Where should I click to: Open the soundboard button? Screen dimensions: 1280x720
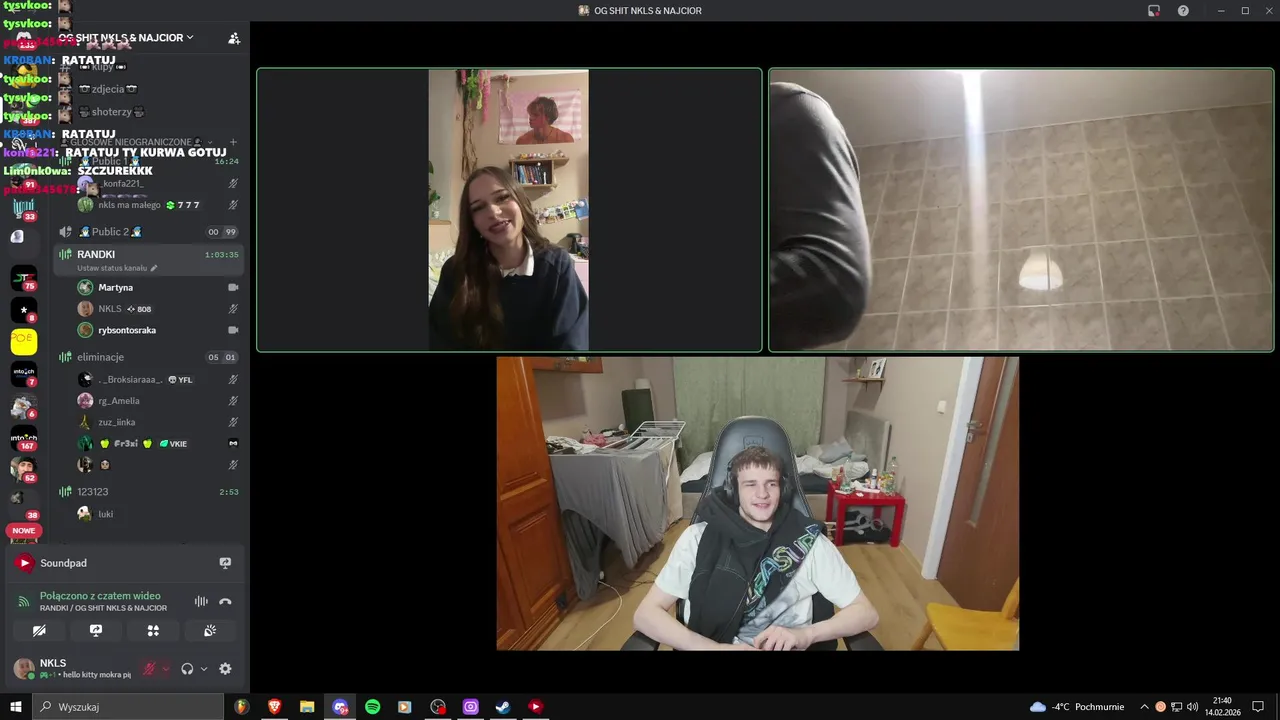[x=210, y=631]
